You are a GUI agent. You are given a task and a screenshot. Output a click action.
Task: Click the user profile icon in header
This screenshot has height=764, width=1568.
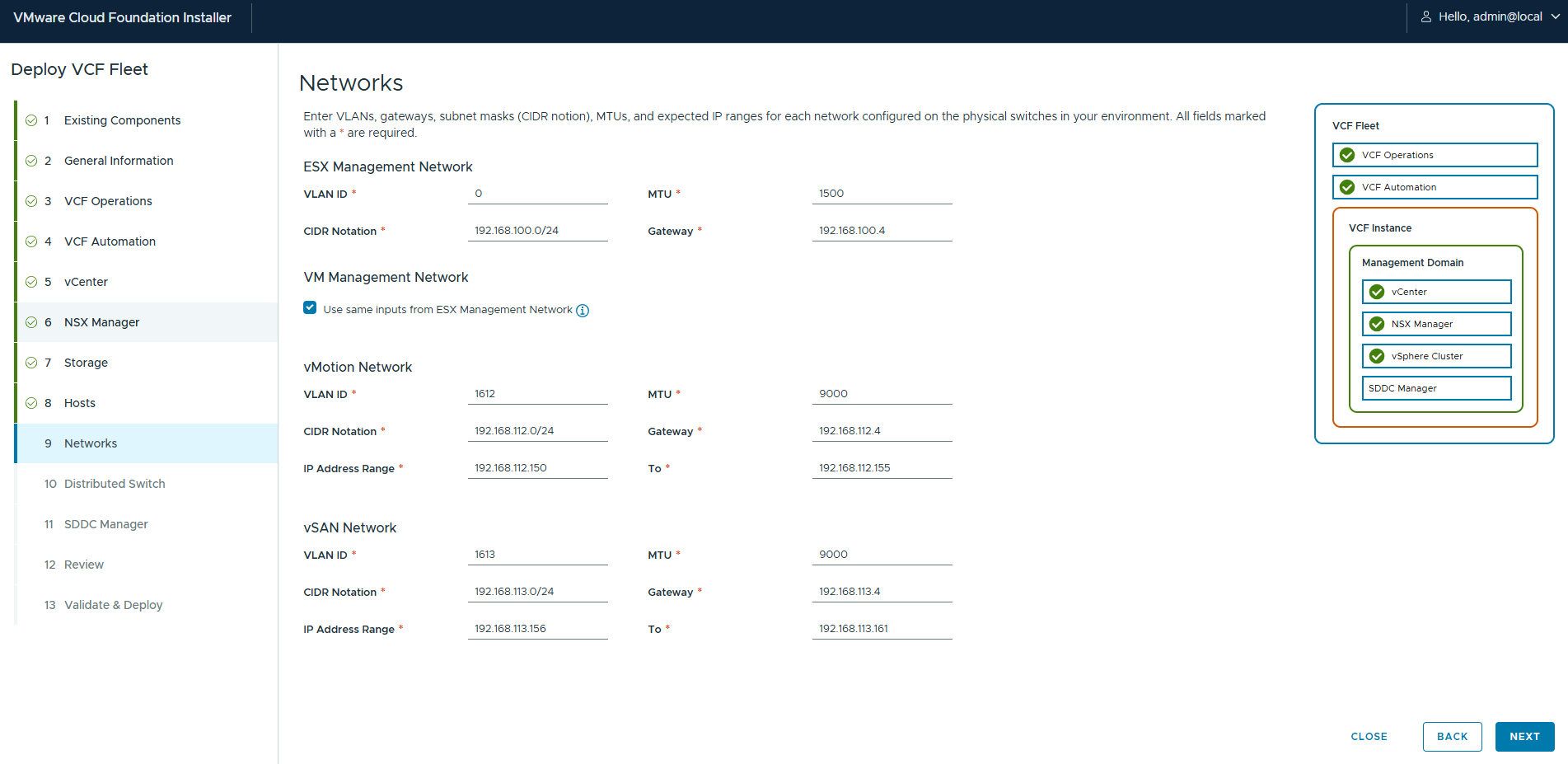1426,16
